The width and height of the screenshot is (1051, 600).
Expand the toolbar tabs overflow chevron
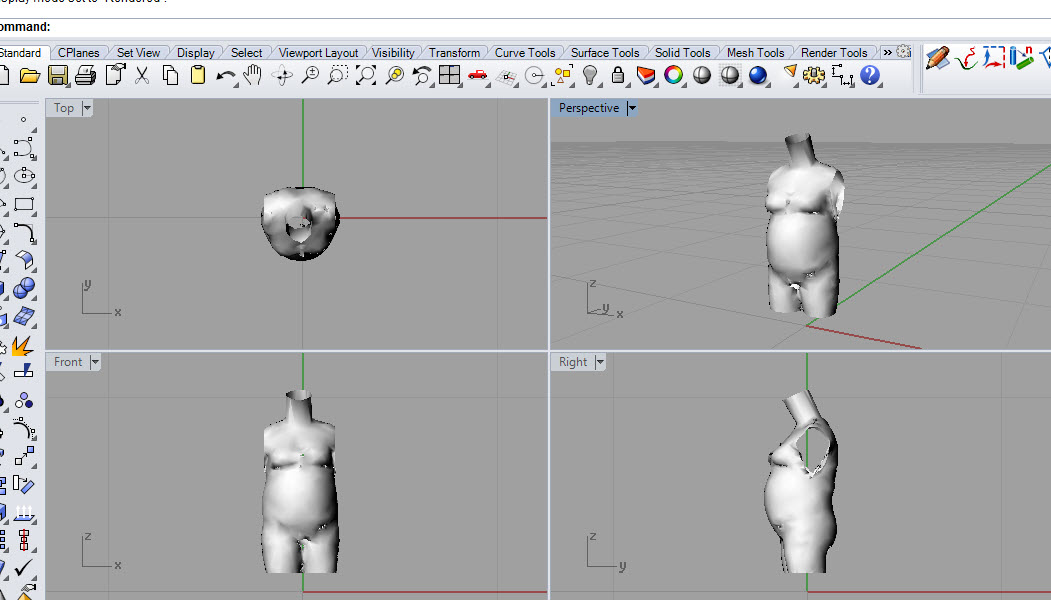887,52
